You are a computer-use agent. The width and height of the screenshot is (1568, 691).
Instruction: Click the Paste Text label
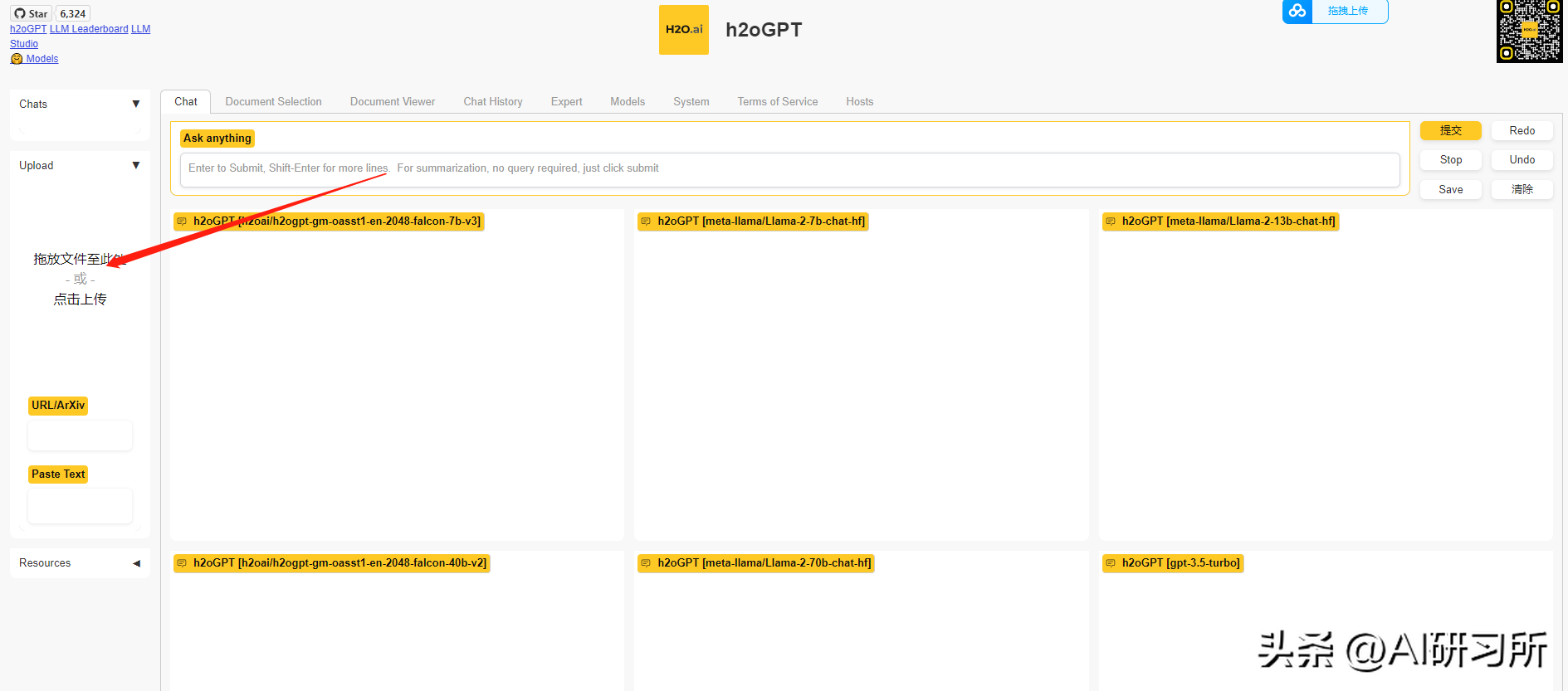[58, 474]
